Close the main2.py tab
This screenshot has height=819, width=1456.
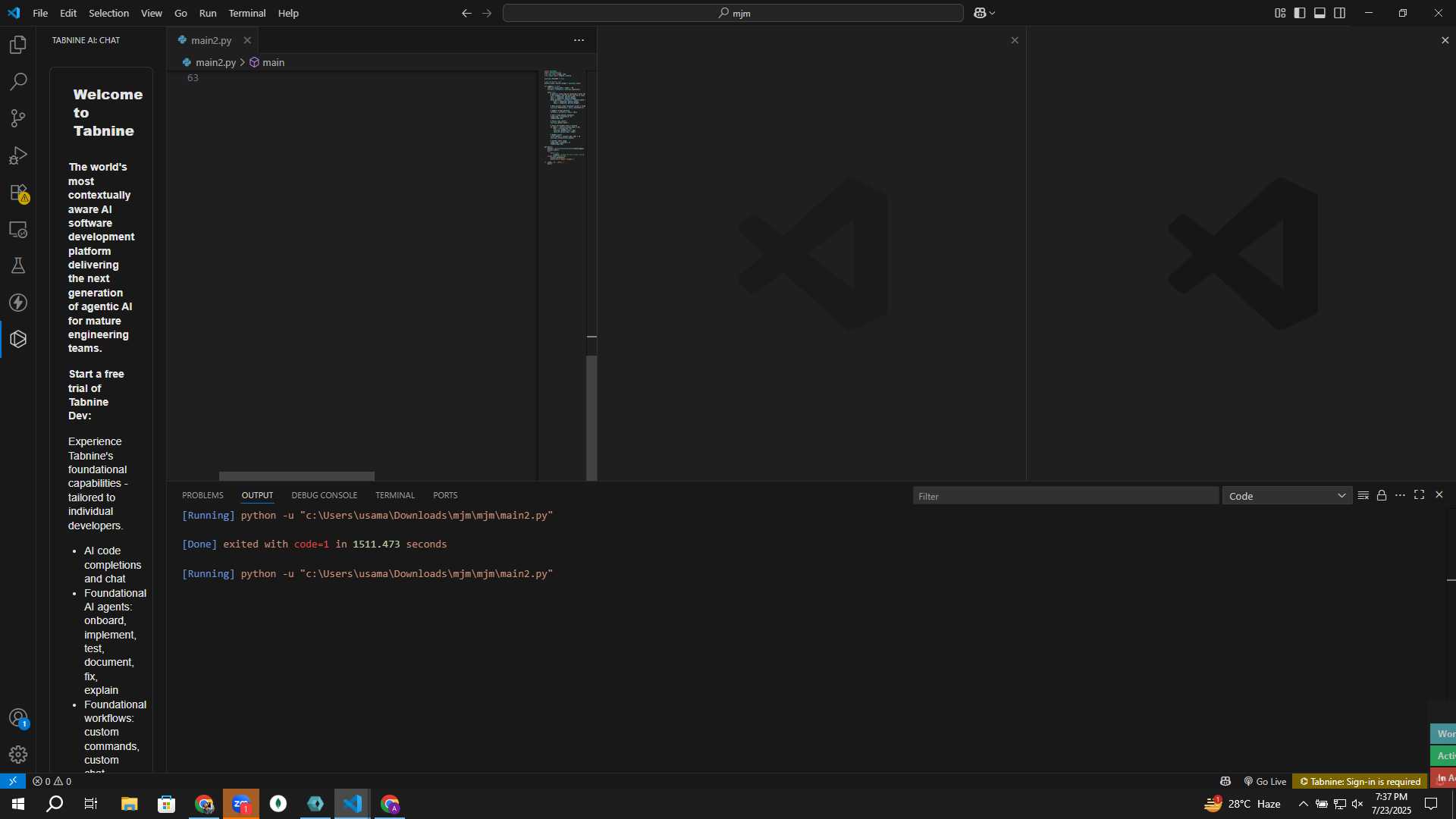coord(247,40)
